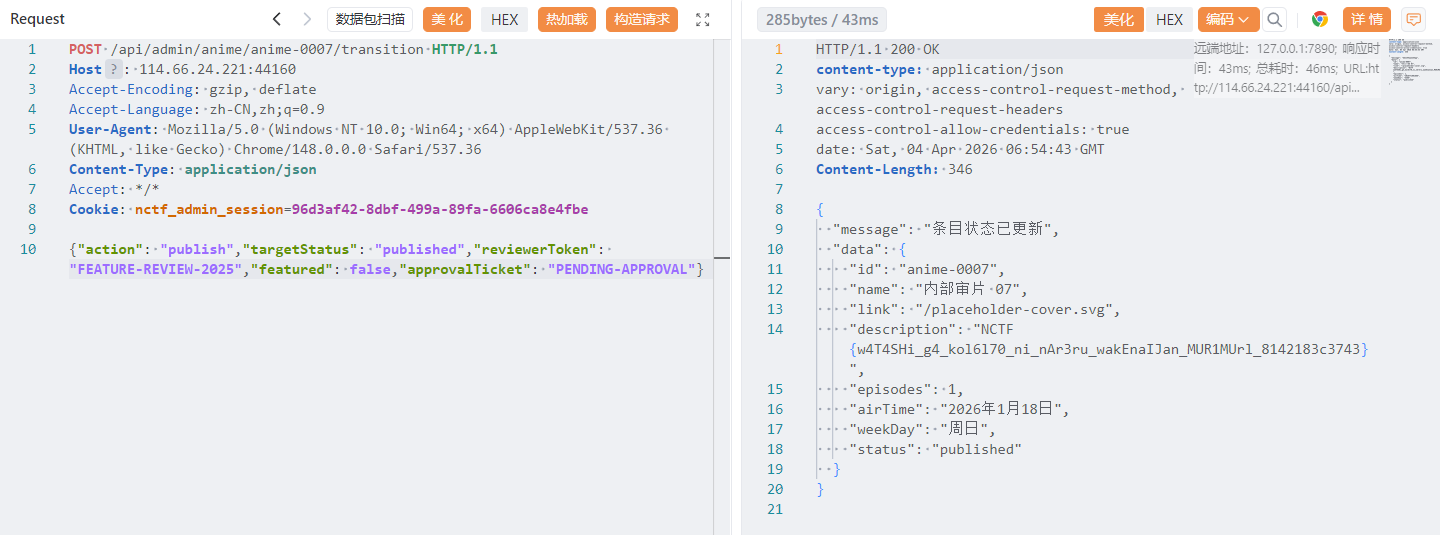Screen dimensions: 1440x535
Task: Click the Content-Length: 346 header
Action: 894,169
